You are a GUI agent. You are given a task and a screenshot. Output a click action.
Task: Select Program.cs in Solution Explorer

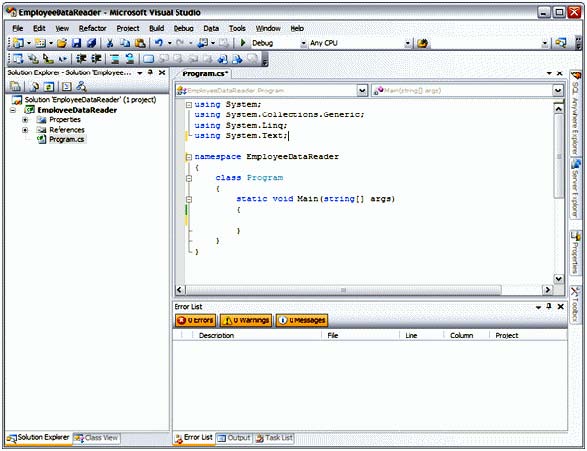66,139
